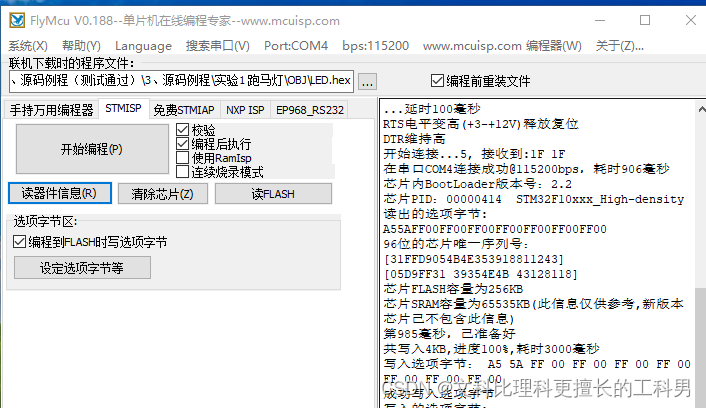Click the hex file path input field
This screenshot has width=706, height=408.
(181, 81)
